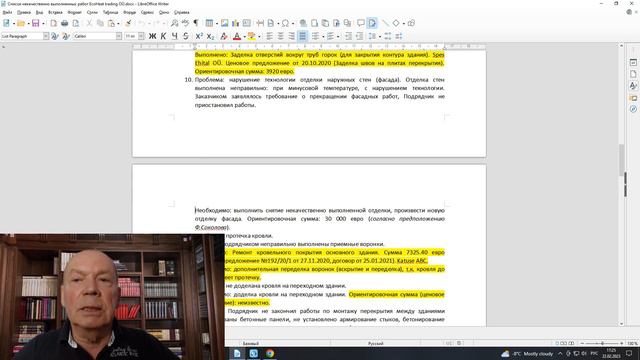This screenshot has width=640, height=360.
Task: Toggle strikethrough formatting
Action: [x=185, y=36]
